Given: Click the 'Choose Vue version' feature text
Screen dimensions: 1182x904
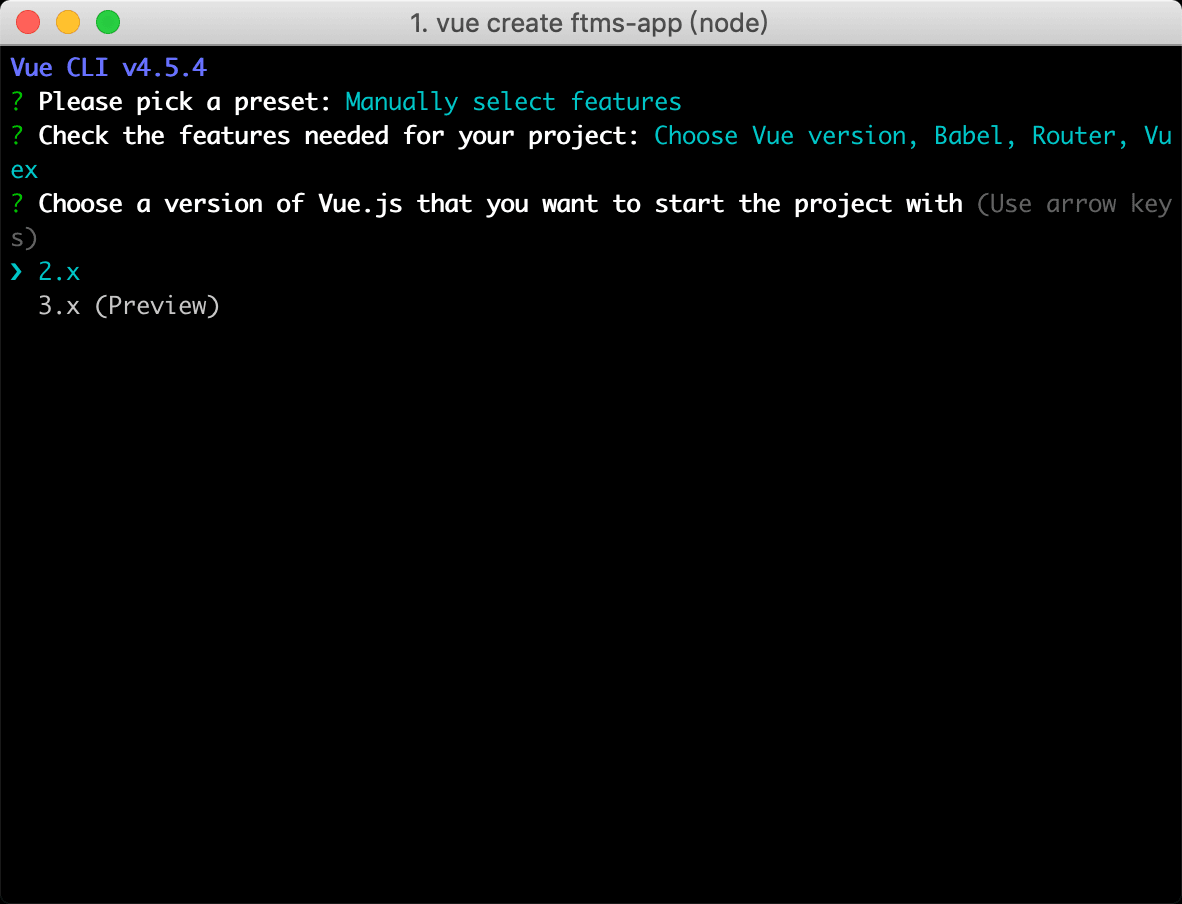Looking at the screenshot, I should [x=786, y=136].
